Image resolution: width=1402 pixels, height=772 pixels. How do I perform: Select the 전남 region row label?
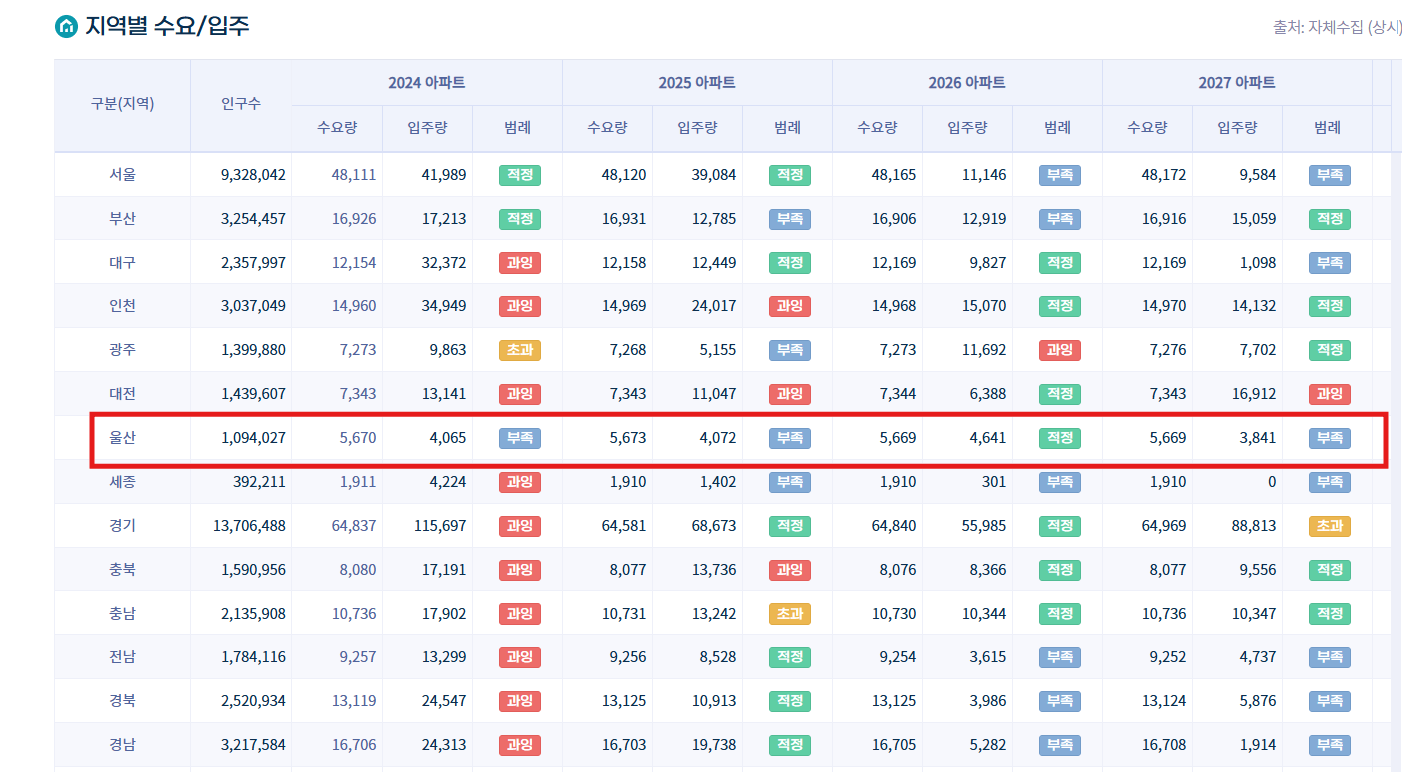tap(122, 657)
